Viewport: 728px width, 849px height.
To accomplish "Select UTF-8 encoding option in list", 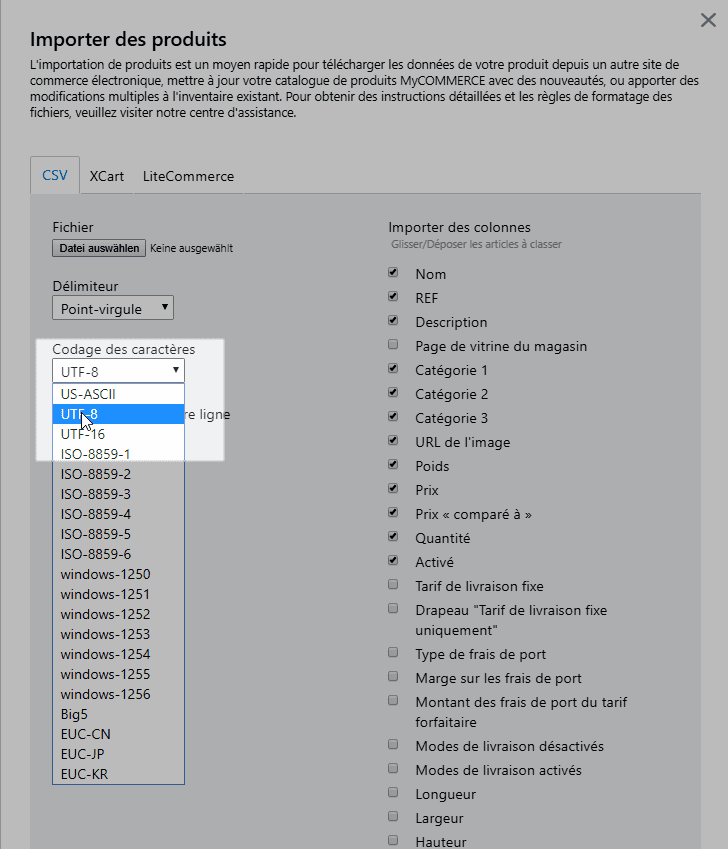I will 119,414.
